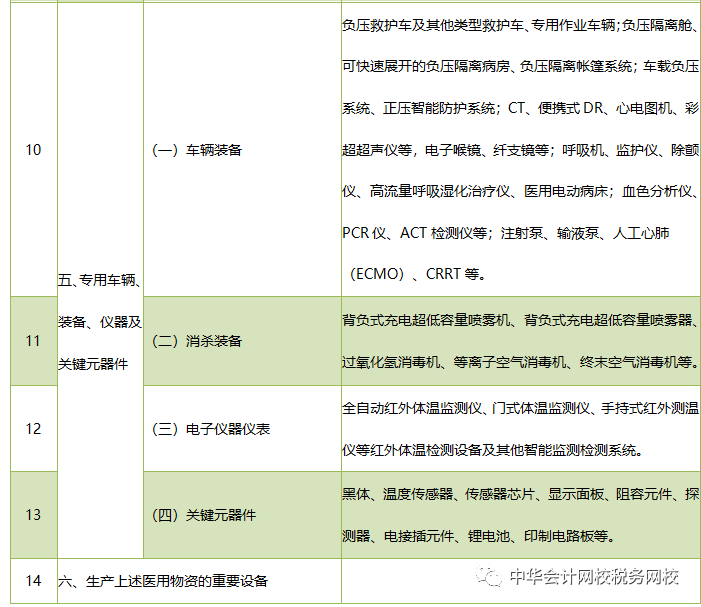Click the 六、生产上述医用物资的重要设备 row text
701x607 pixels.
163,581
